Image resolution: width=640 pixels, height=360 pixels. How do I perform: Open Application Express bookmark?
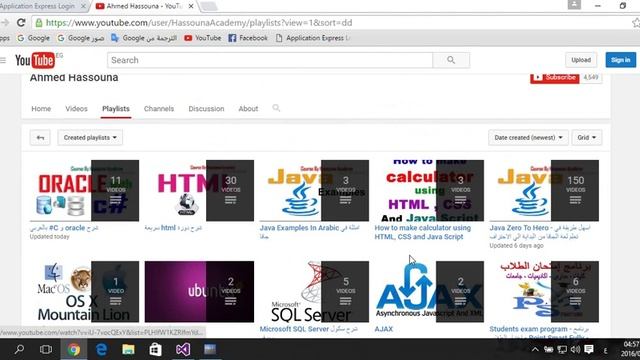coord(313,38)
